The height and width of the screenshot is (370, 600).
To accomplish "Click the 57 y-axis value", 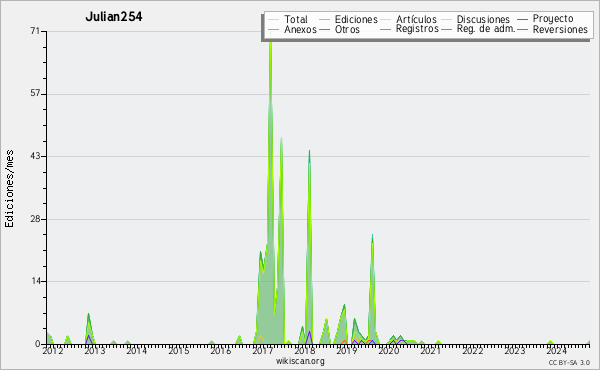I will (x=35, y=94).
